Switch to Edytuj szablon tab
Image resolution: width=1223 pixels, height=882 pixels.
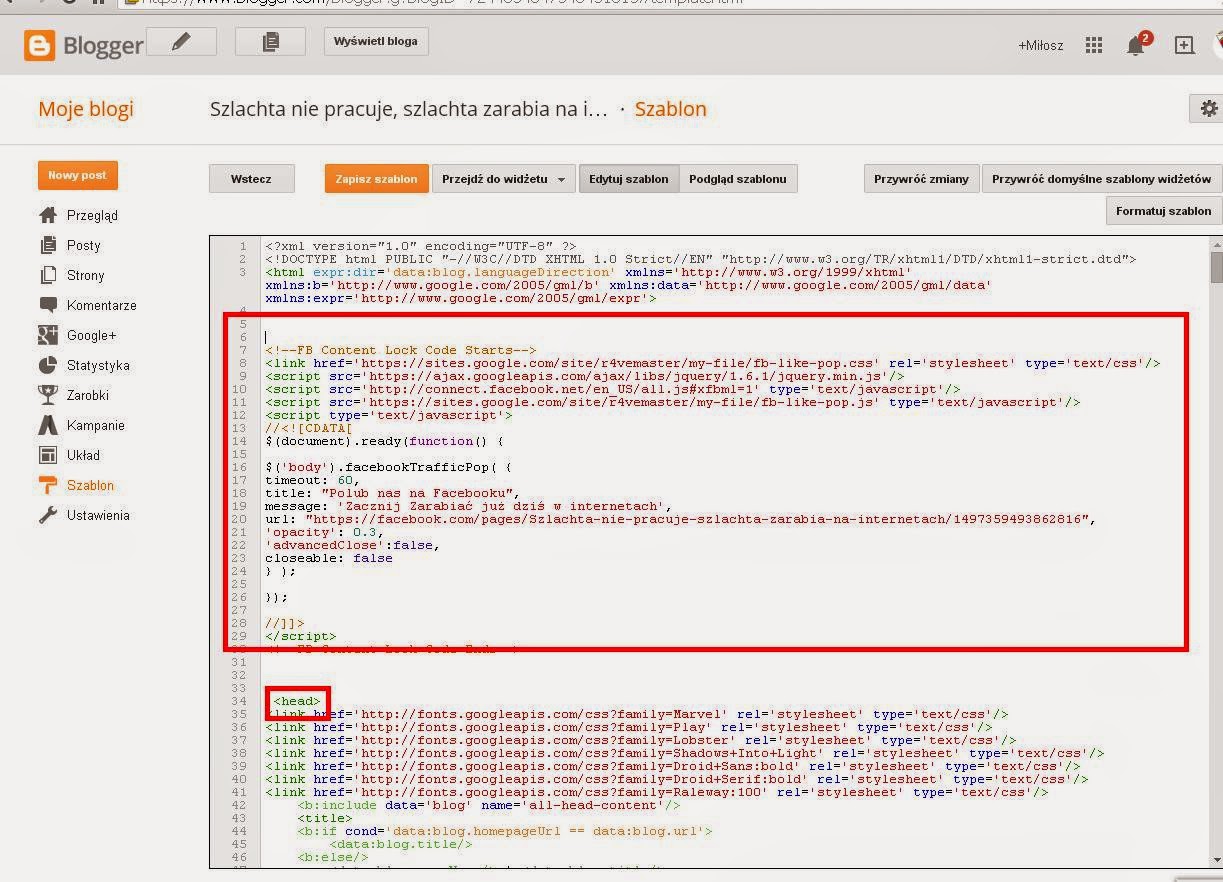pos(628,179)
